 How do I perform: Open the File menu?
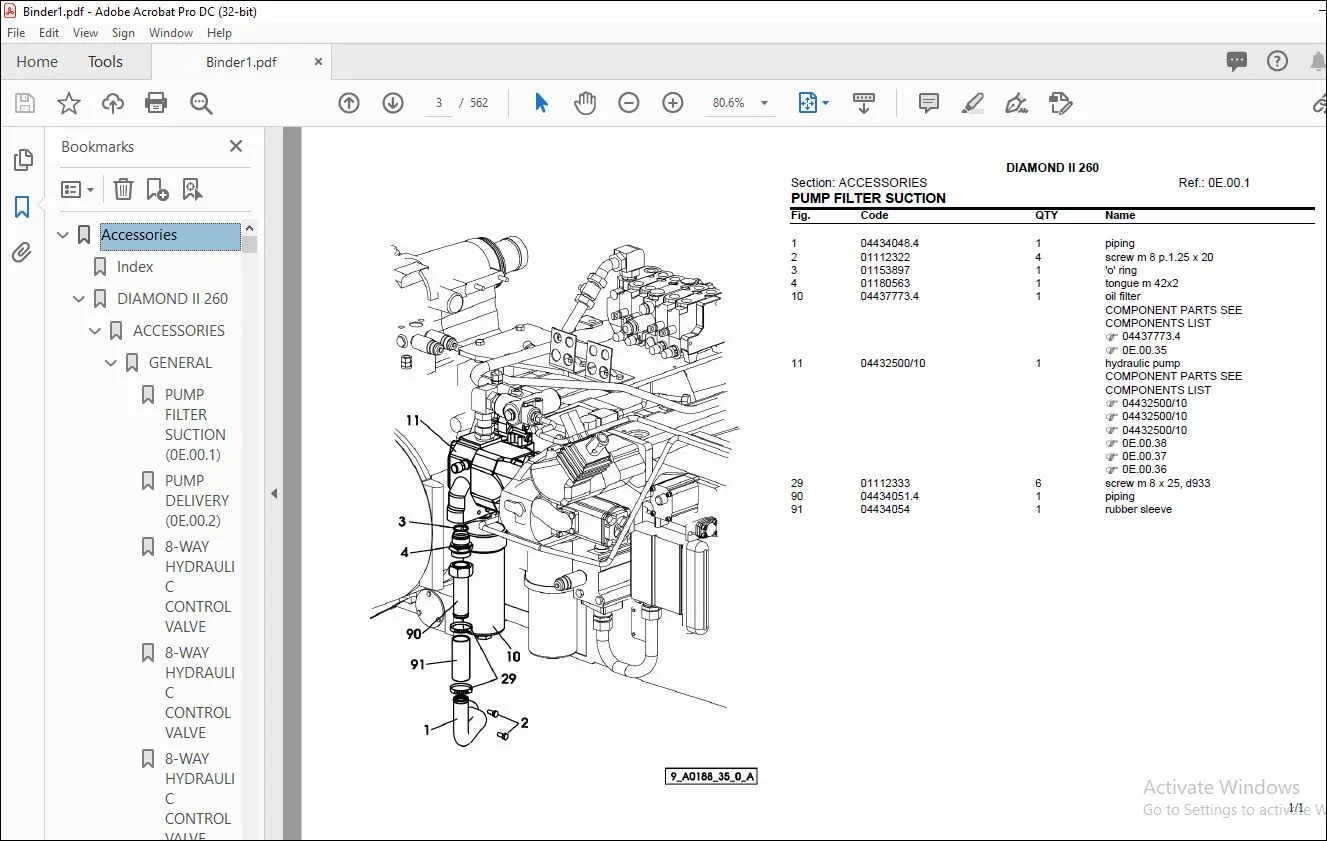coord(17,33)
